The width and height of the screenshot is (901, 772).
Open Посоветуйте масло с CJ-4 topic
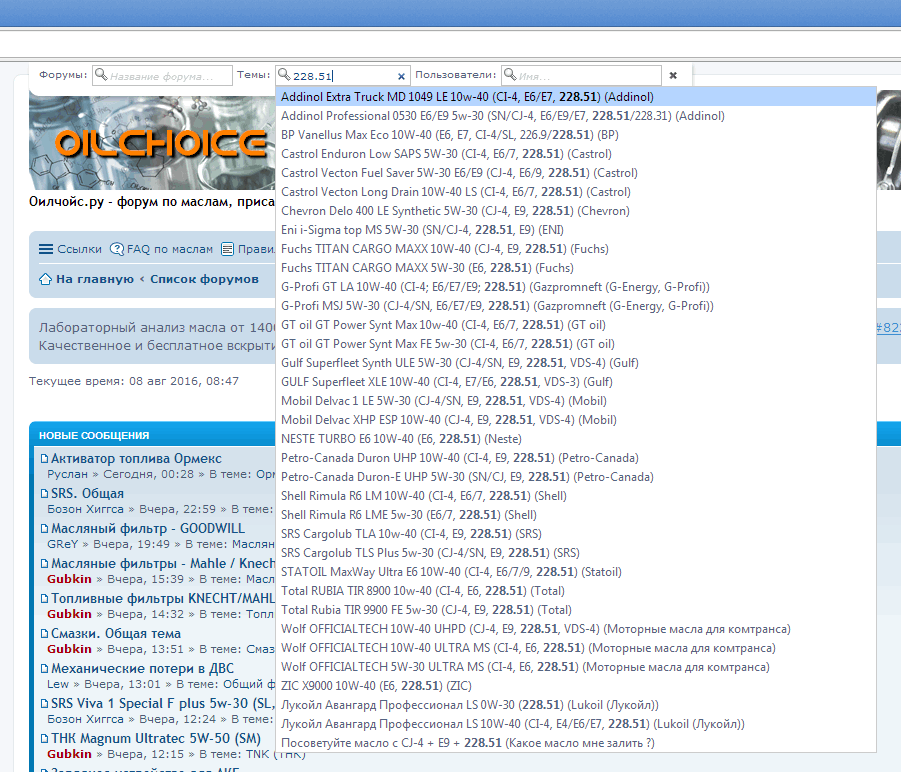pos(576,741)
